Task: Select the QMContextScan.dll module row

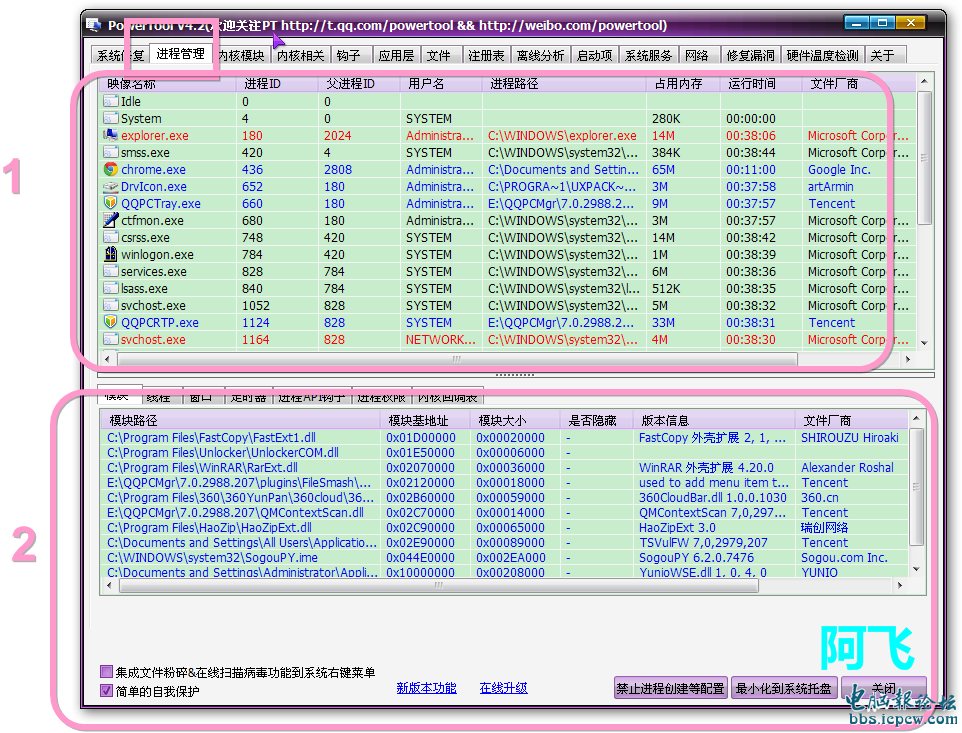Action: (504, 512)
